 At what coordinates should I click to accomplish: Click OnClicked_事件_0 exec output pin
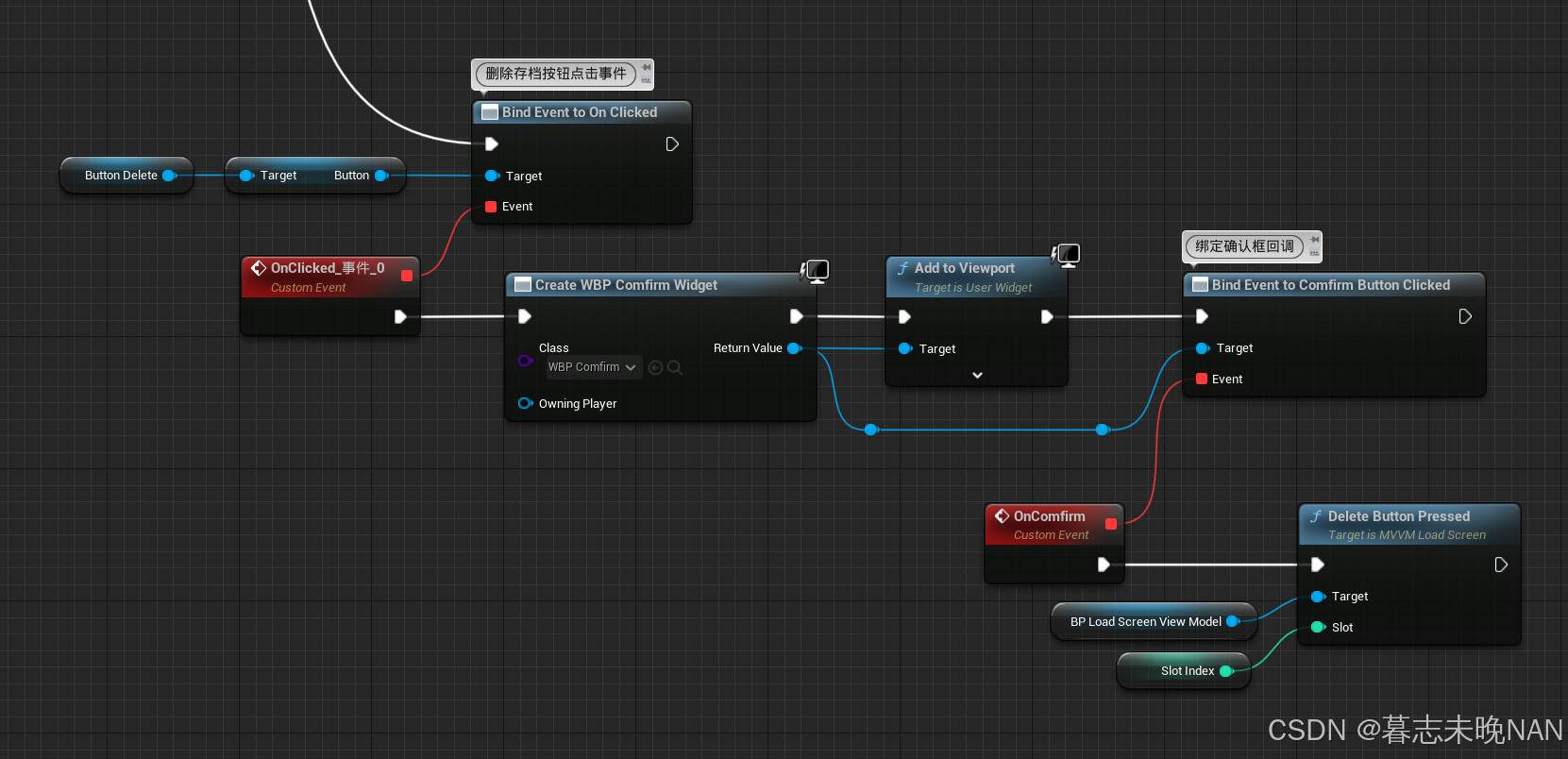(x=400, y=317)
